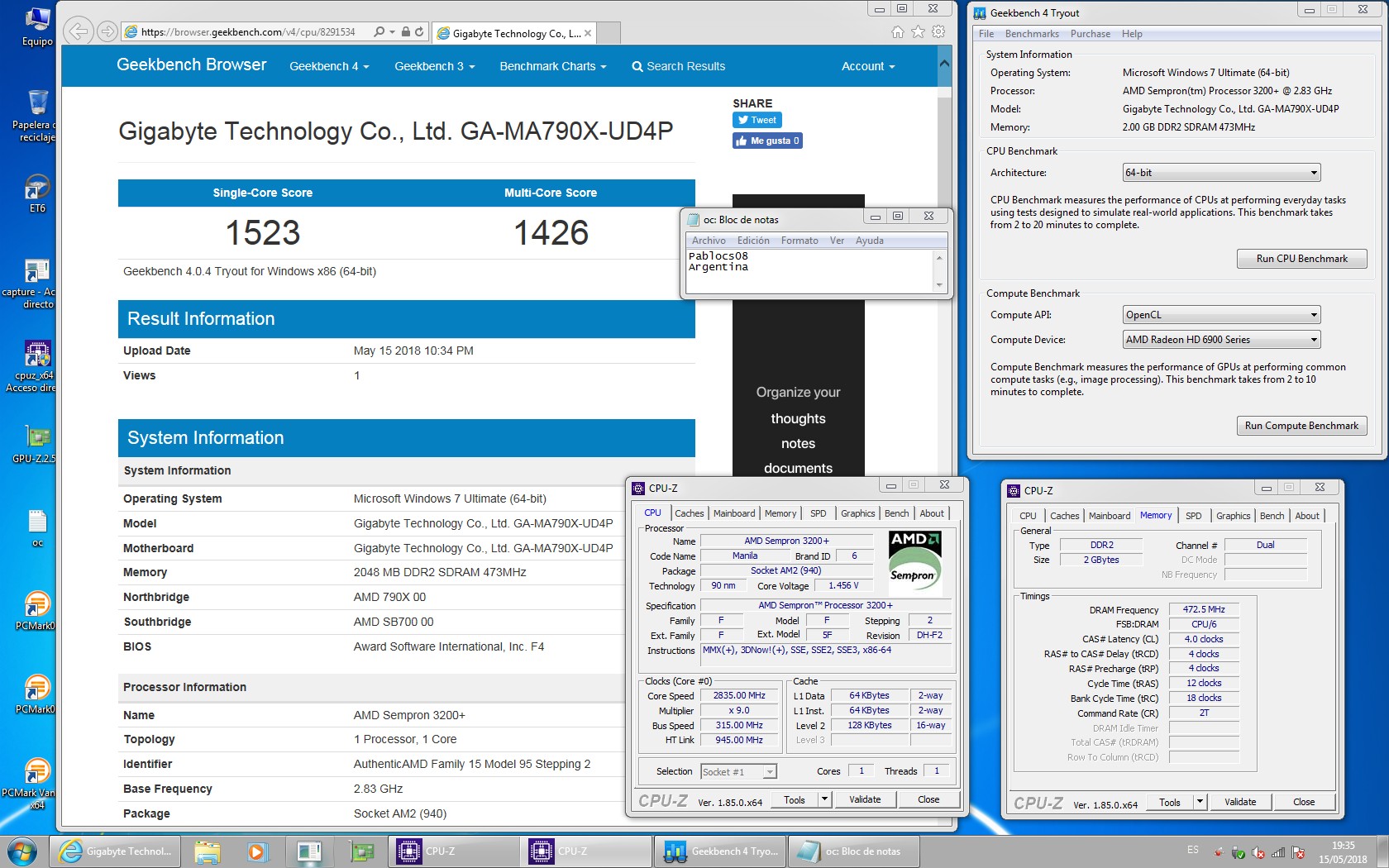Image resolution: width=1389 pixels, height=868 pixels.
Task: Expand the Tools dropdown arrow in right CPU-Z
Action: [1200, 802]
